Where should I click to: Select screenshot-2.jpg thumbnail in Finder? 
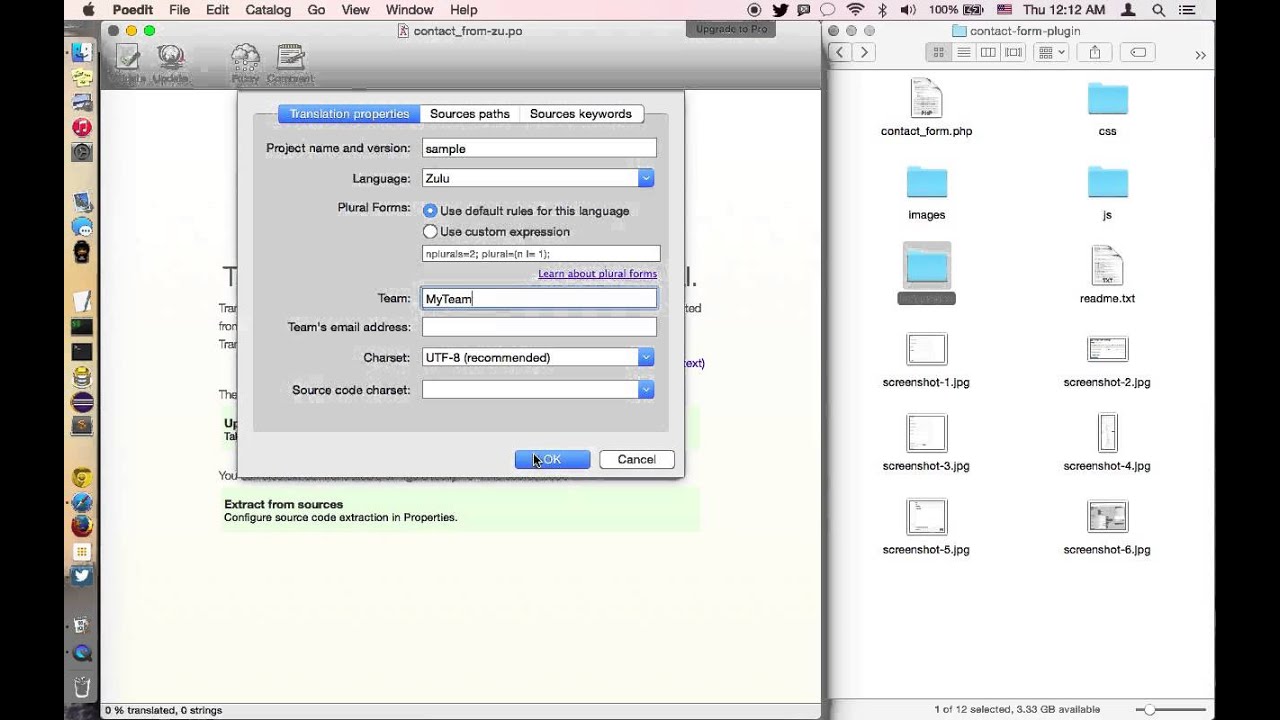(1107, 349)
